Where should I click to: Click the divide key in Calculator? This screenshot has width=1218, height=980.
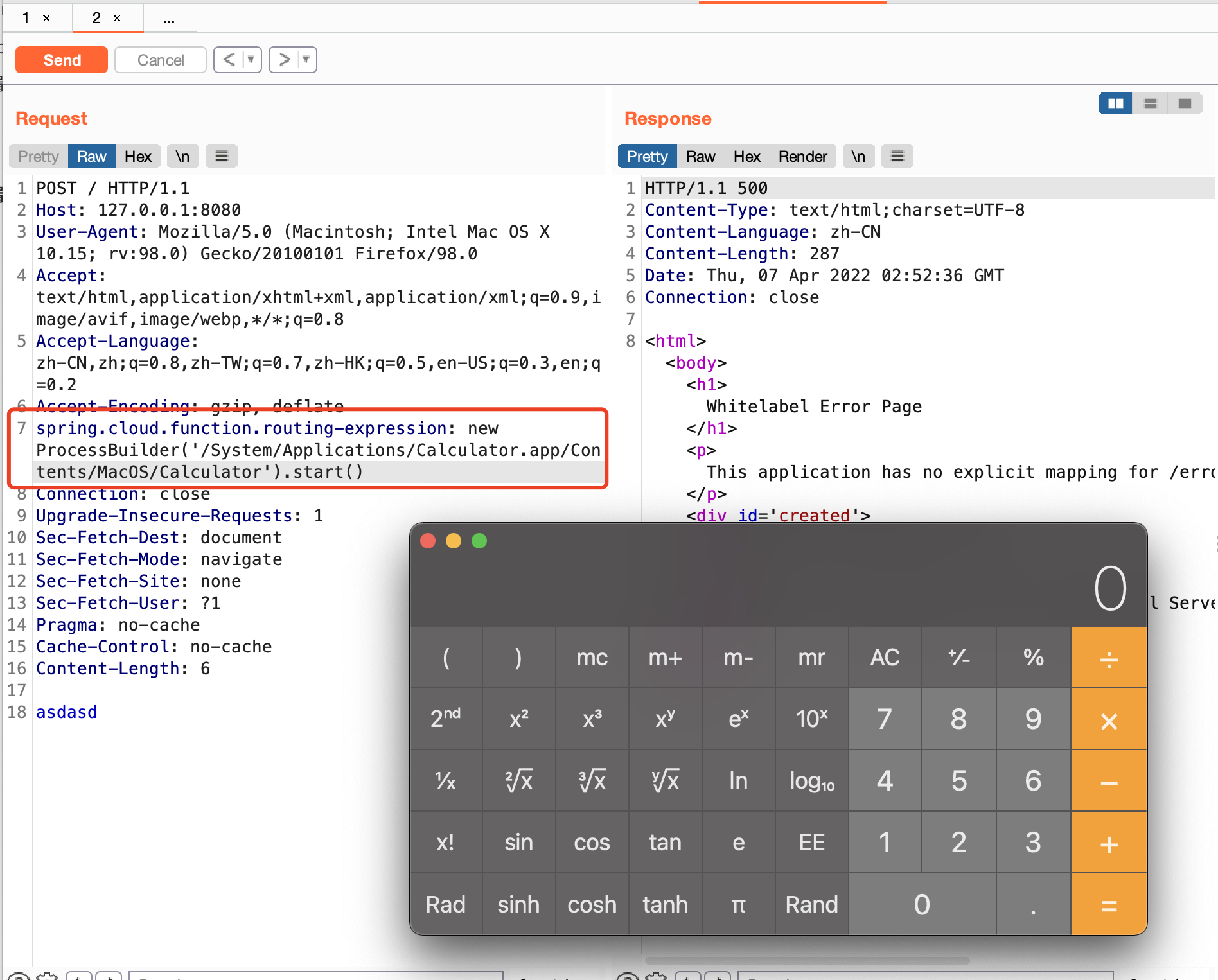(1109, 657)
